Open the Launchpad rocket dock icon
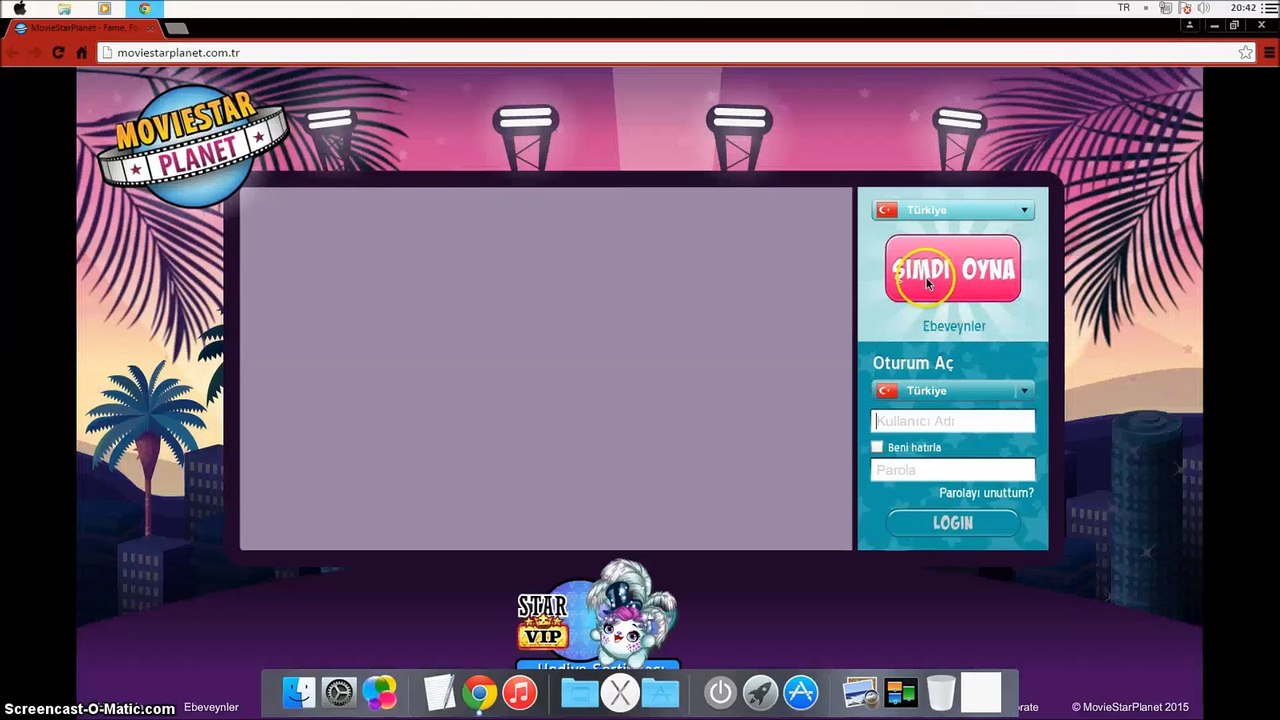Viewport: 1280px width, 720px height. coord(760,692)
